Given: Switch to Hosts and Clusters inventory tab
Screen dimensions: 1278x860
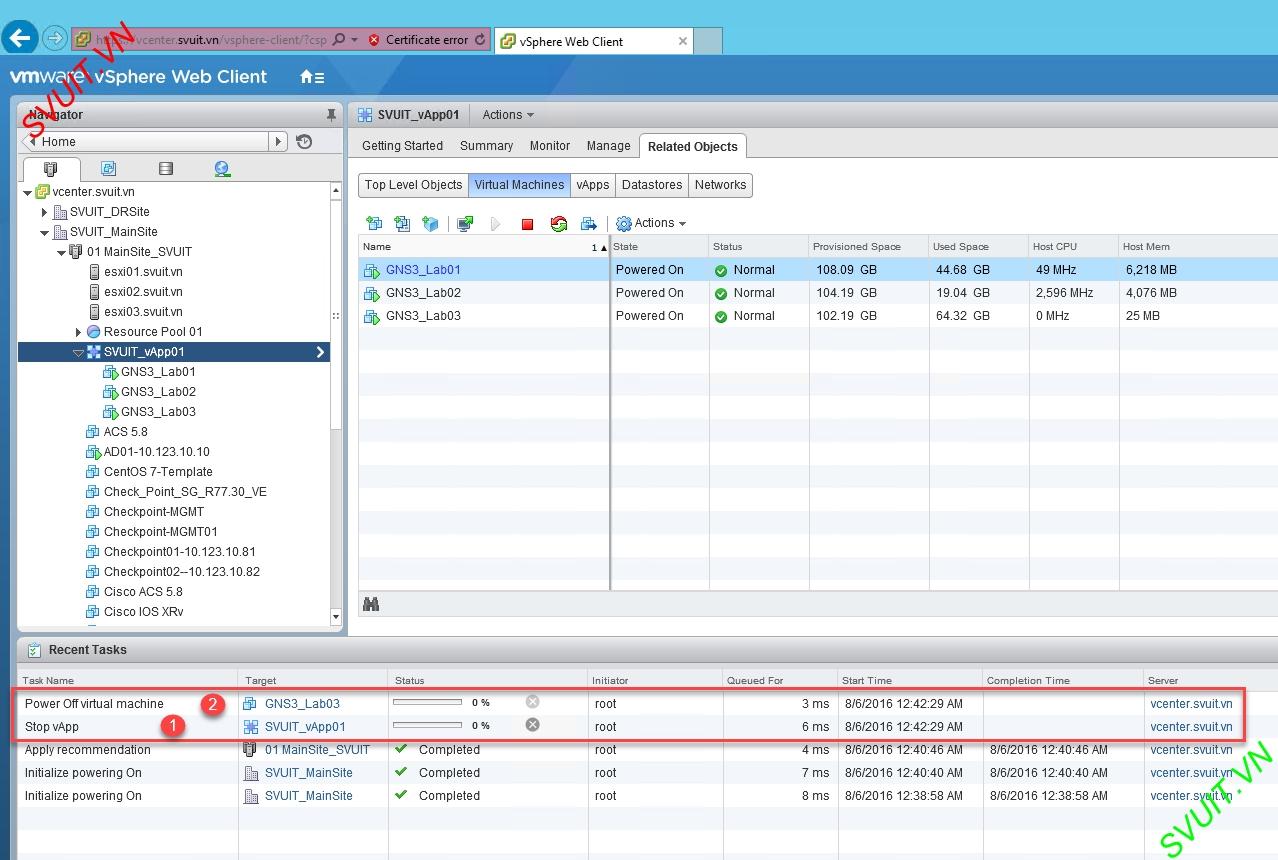Looking at the screenshot, I should click(x=50, y=169).
